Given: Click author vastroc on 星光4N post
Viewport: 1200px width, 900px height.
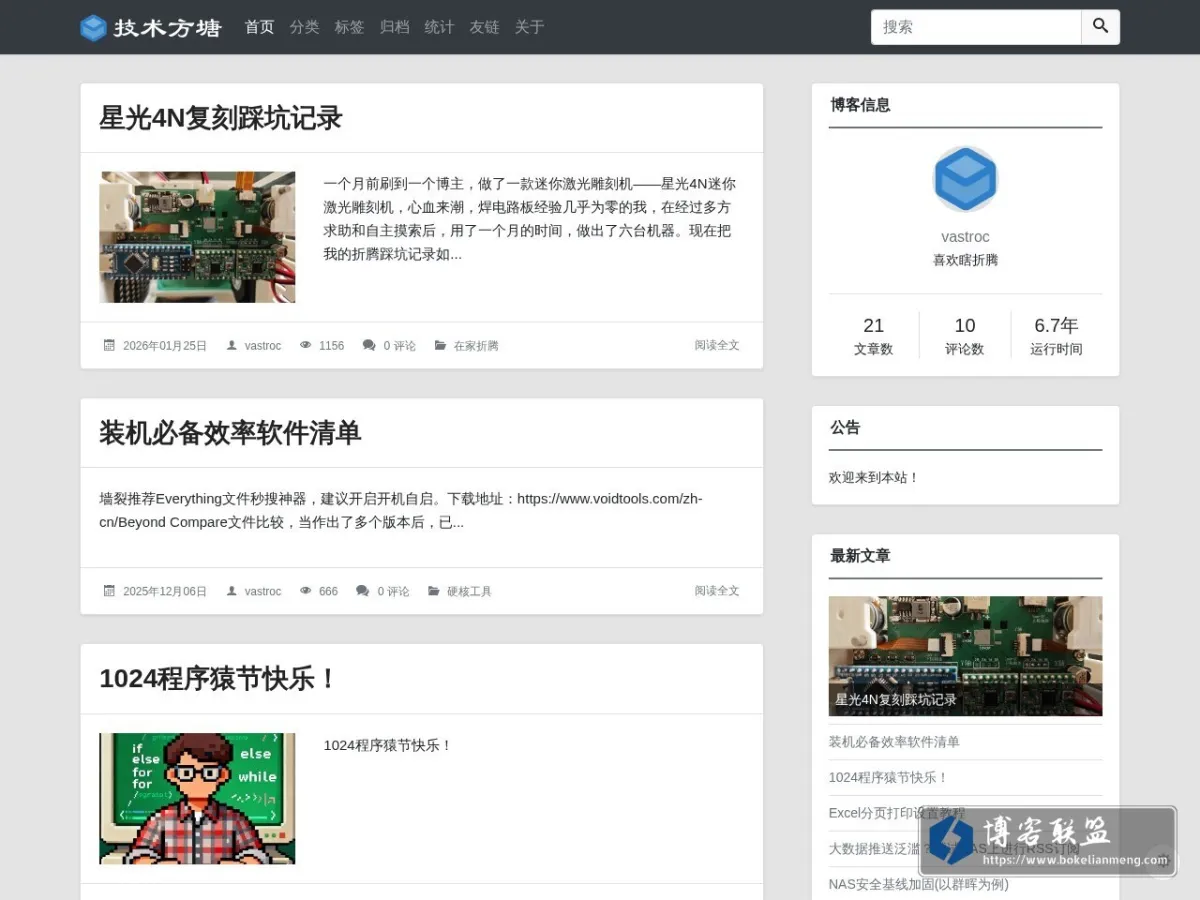Looking at the screenshot, I should (263, 346).
